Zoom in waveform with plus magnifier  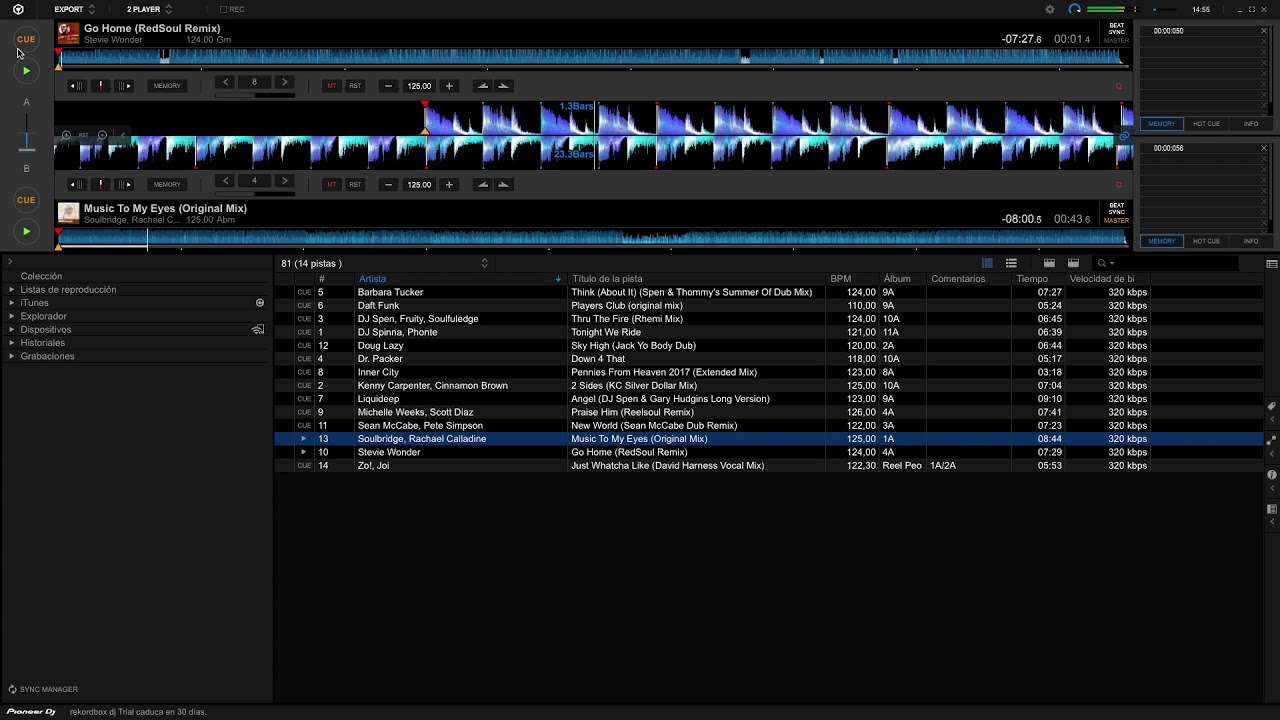(x=66, y=135)
